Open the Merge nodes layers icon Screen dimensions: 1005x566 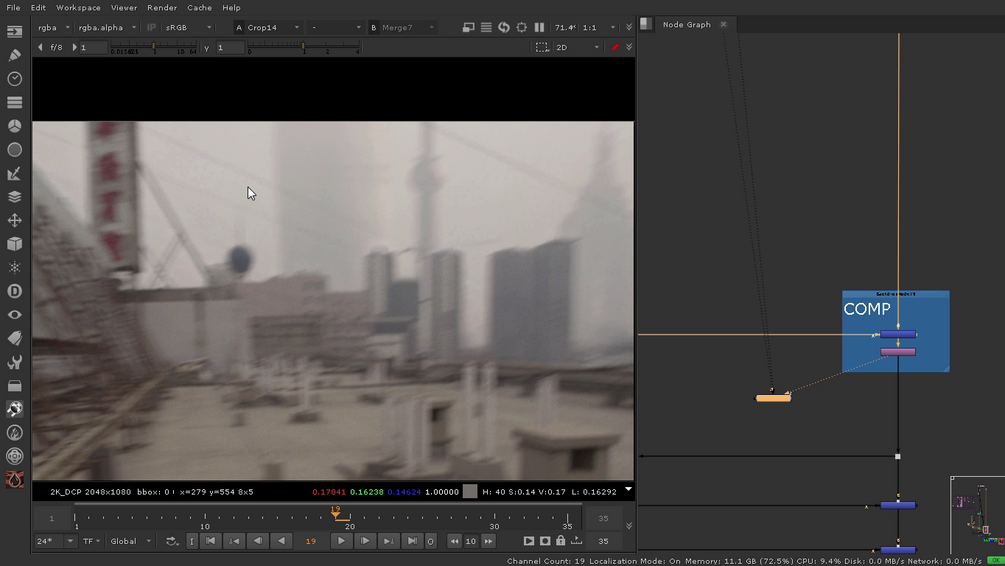[x=14, y=197]
